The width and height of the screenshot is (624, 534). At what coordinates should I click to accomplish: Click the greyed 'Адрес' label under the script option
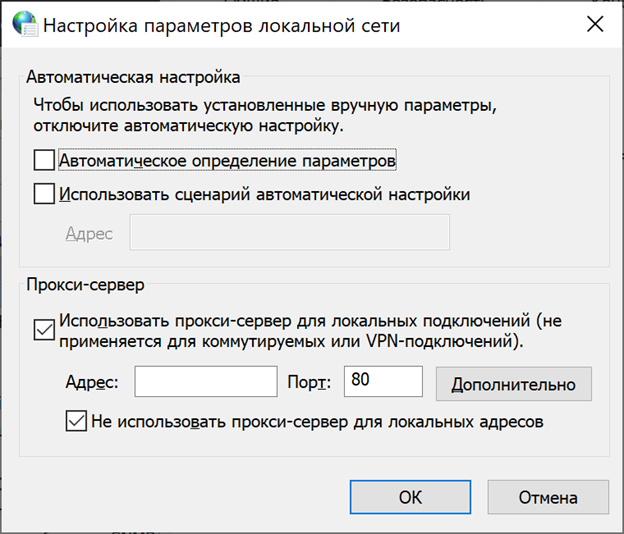89,234
